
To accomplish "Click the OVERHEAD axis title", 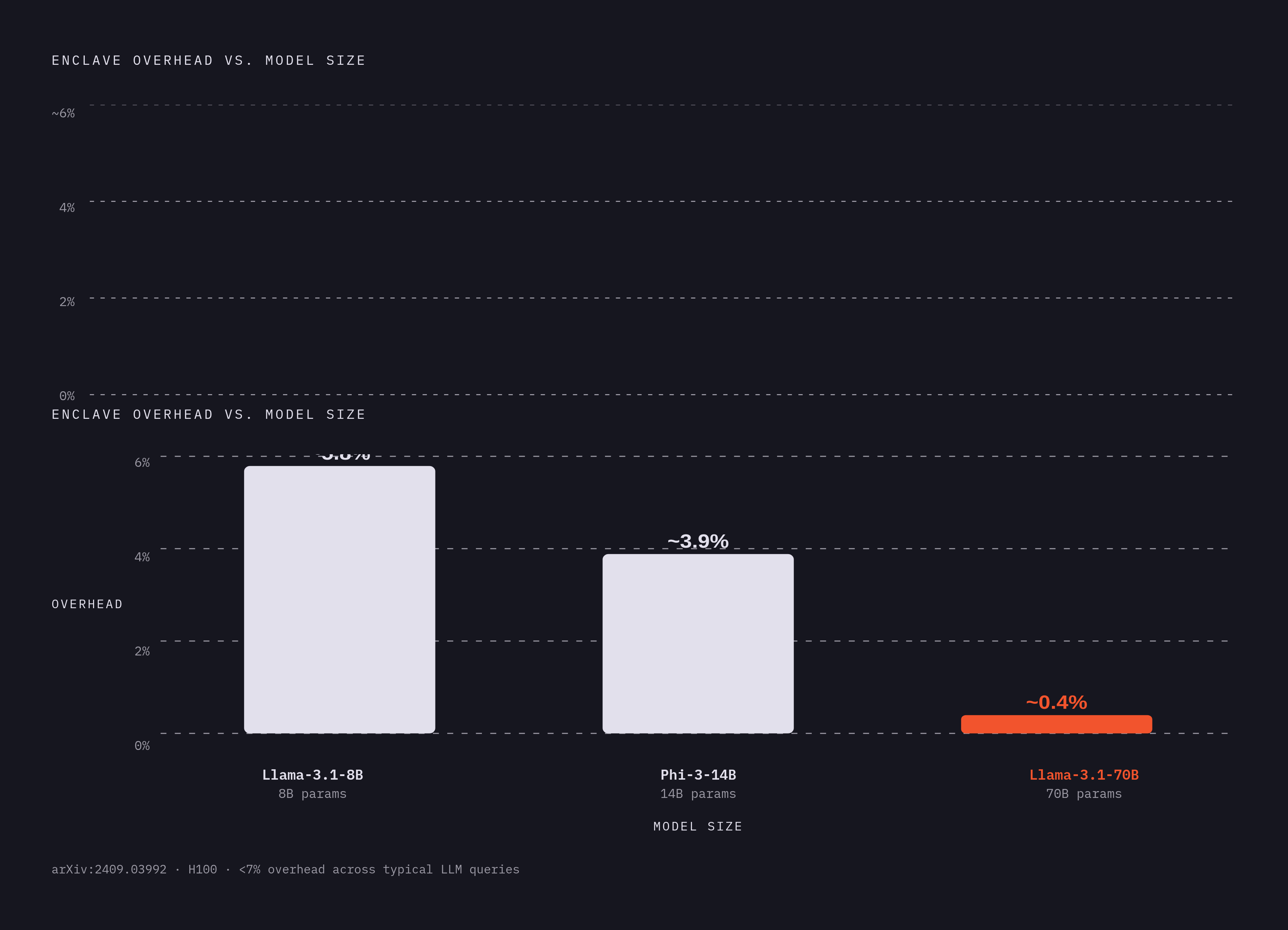I will pos(87,605).
